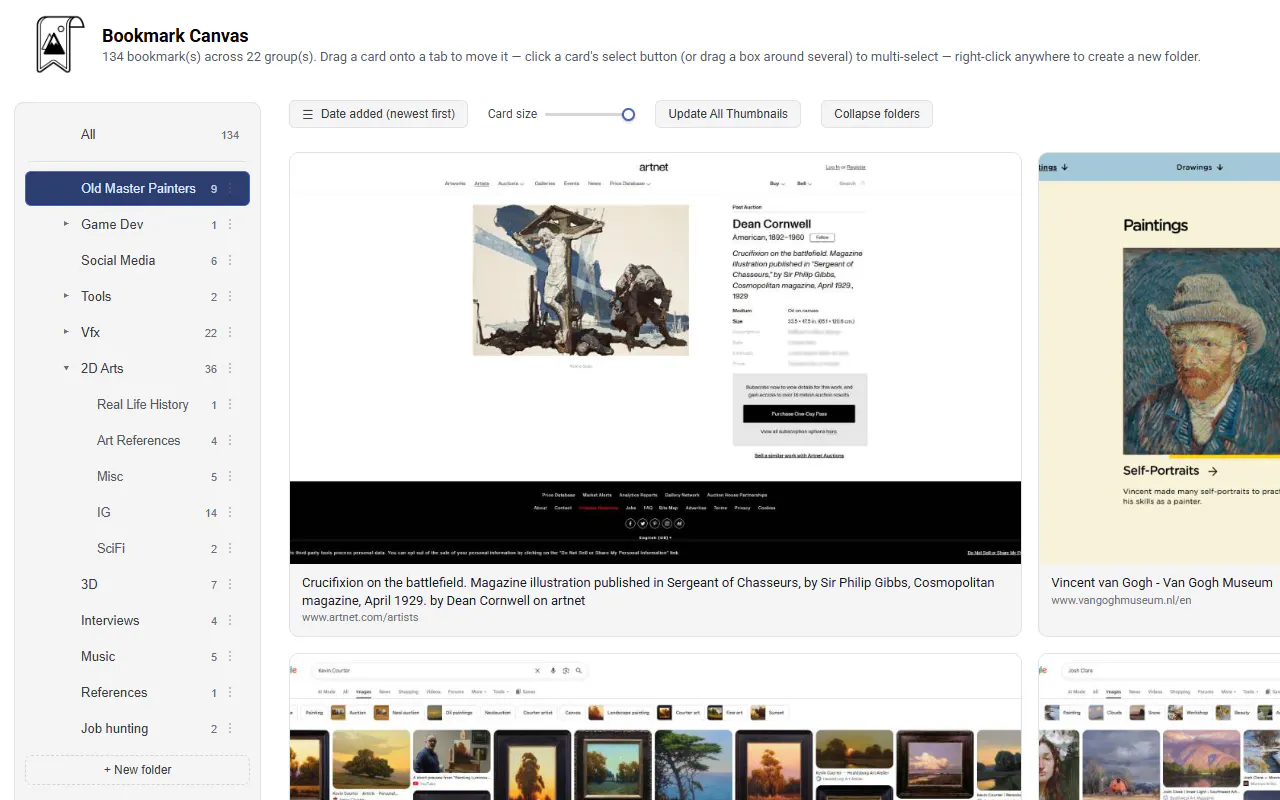Open the Dean Cornwell artnet thumbnail
Screen dimensions: 1280x800
[655, 359]
